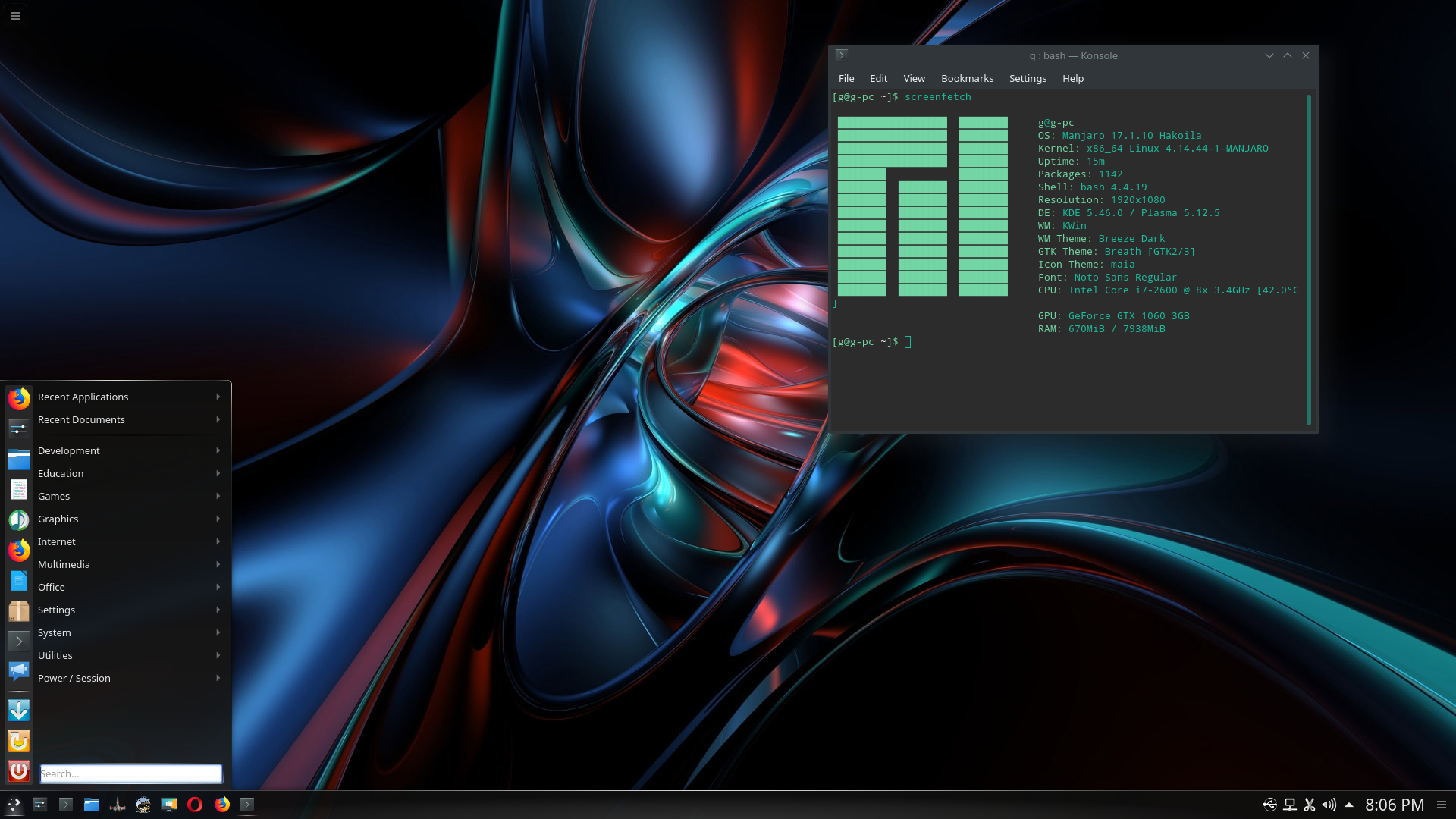Open the desktop toolbox hamburger in corner

pyautogui.click(x=15, y=15)
